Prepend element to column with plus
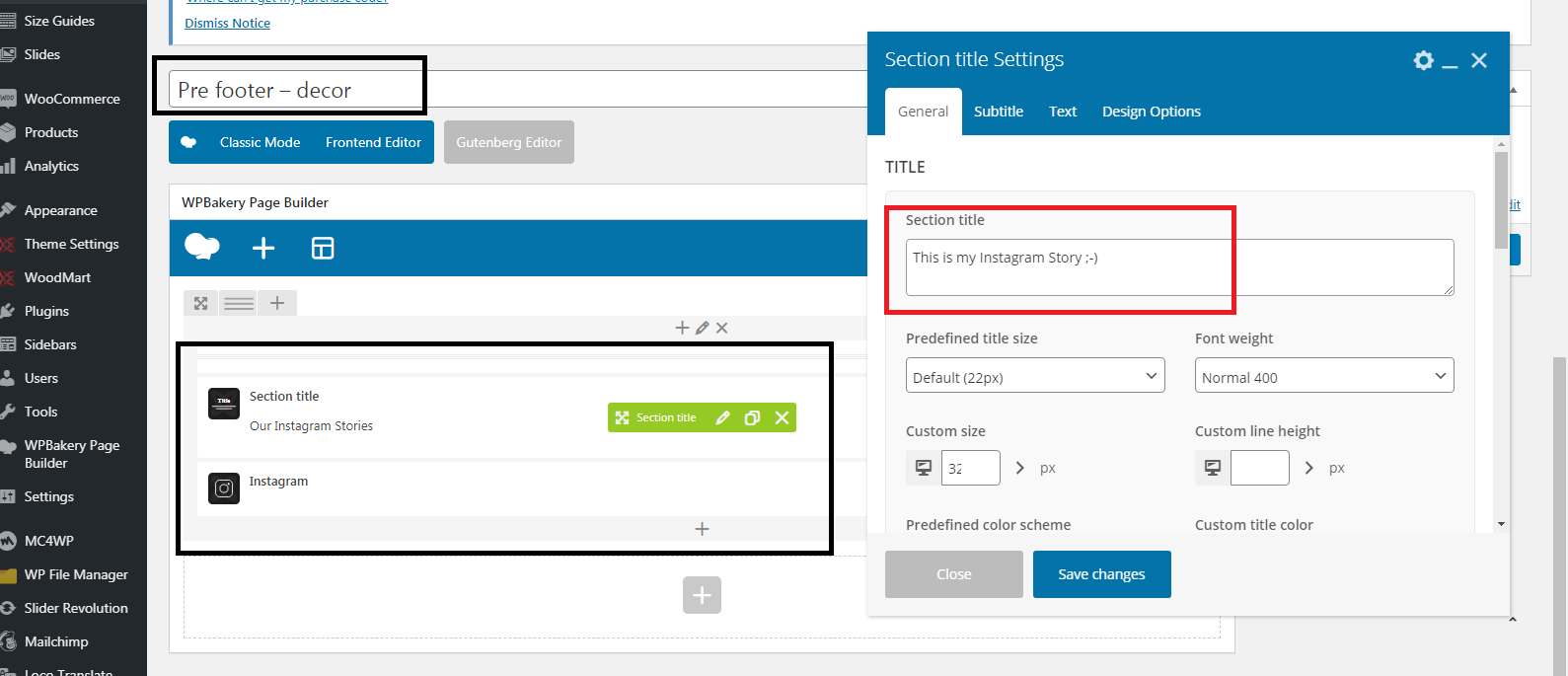The width and height of the screenshot is (1568, 676). point(682,328)
